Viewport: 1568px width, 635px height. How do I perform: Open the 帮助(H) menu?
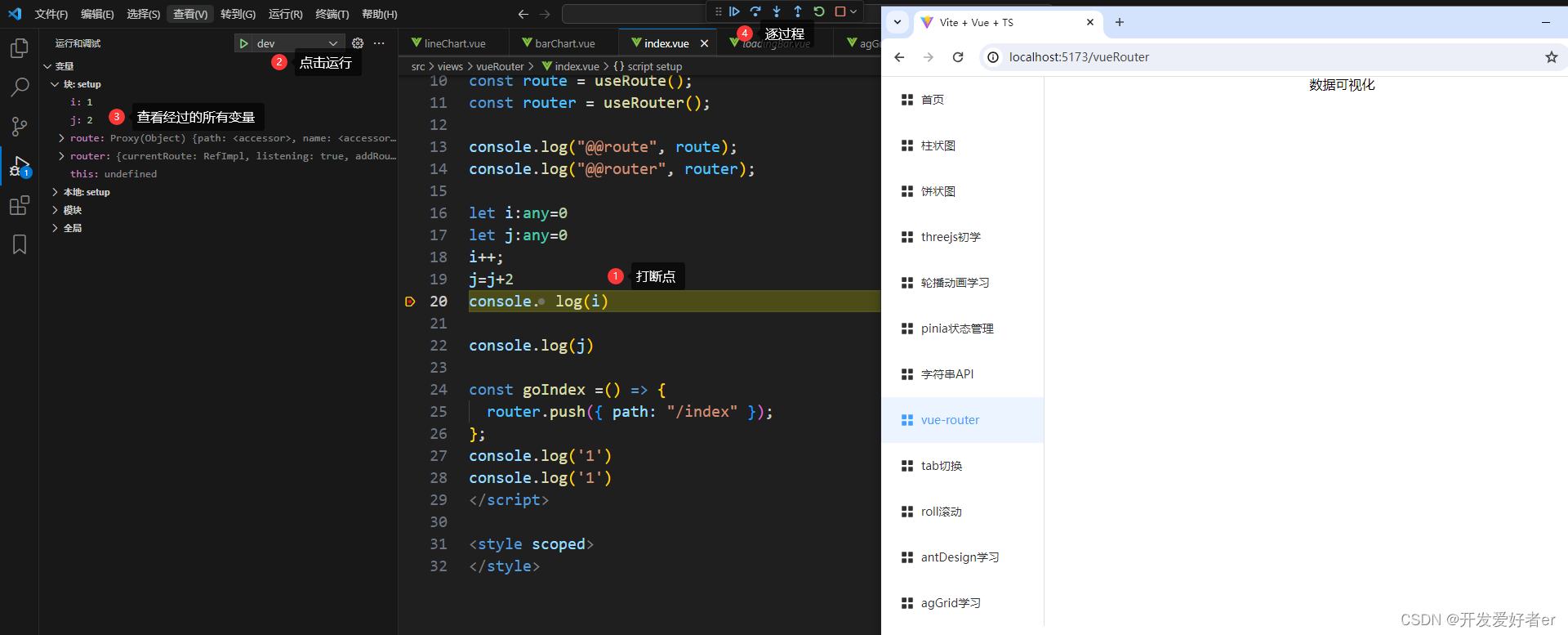click(x=380, y=14)
